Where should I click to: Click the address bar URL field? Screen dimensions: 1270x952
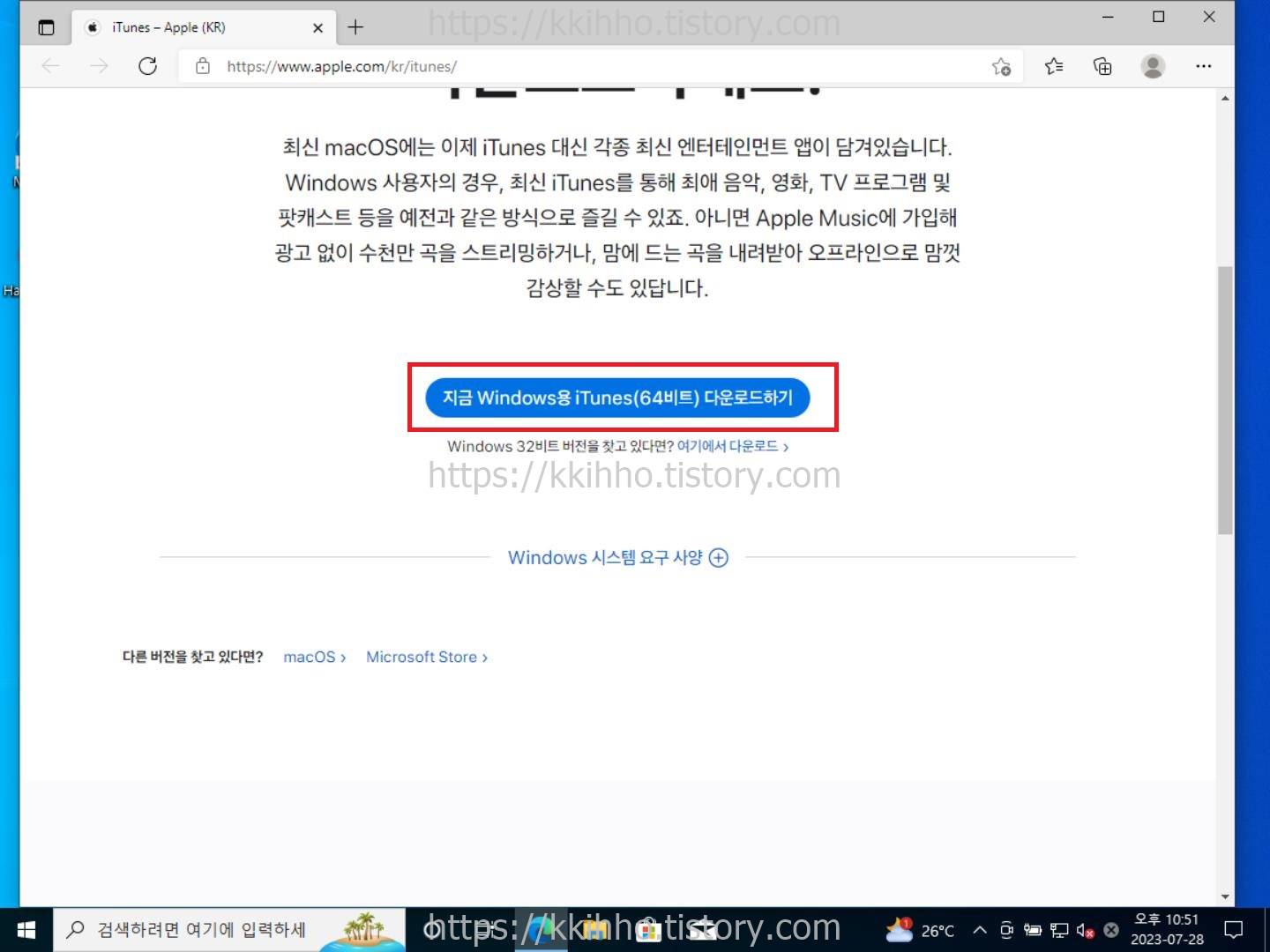pos(600,66)
